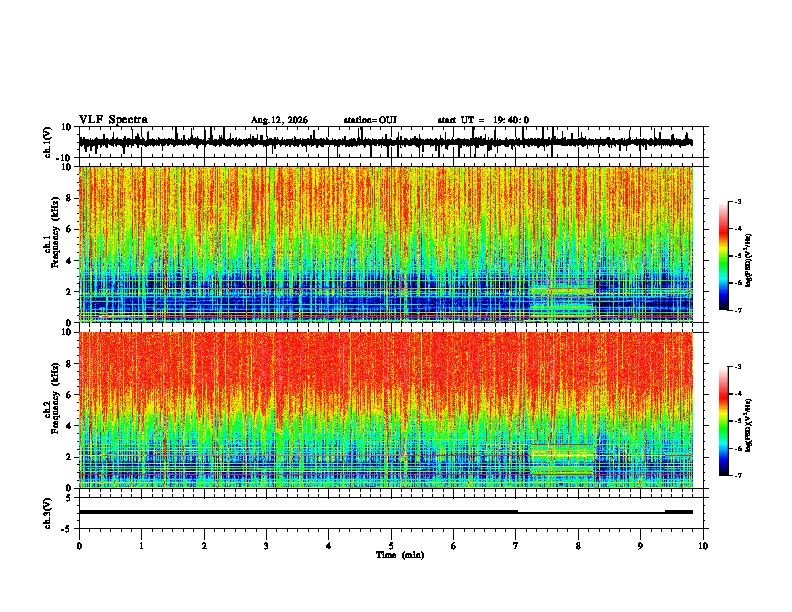Click the ch.1(V) axis label
792x612 pixels.
(x=48, y=144)
